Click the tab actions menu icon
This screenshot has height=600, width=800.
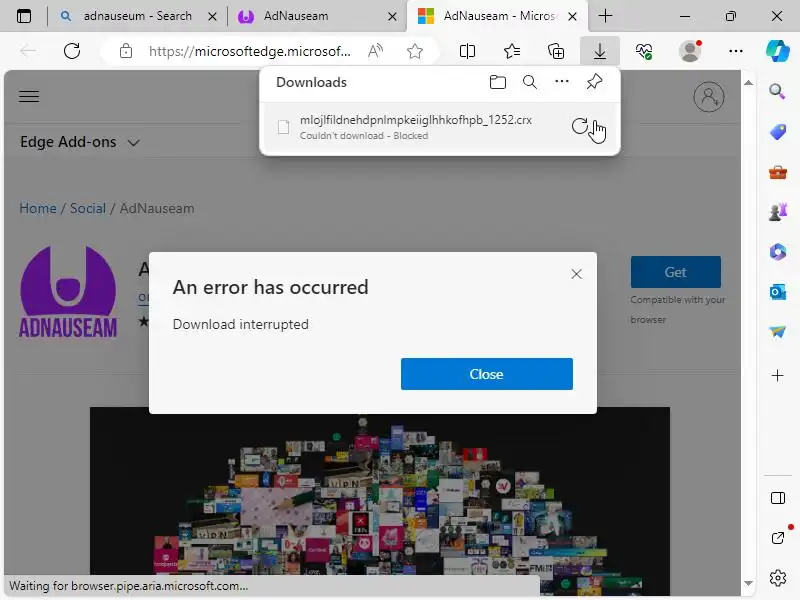click(24, 16)
